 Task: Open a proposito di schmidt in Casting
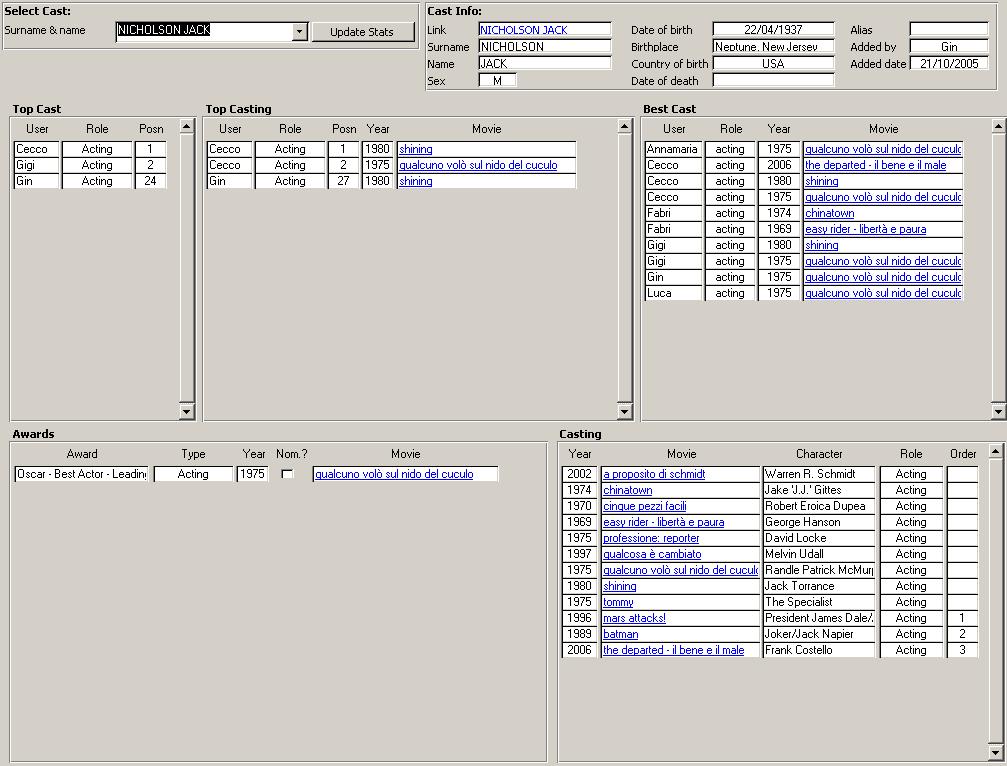(654, 474)
